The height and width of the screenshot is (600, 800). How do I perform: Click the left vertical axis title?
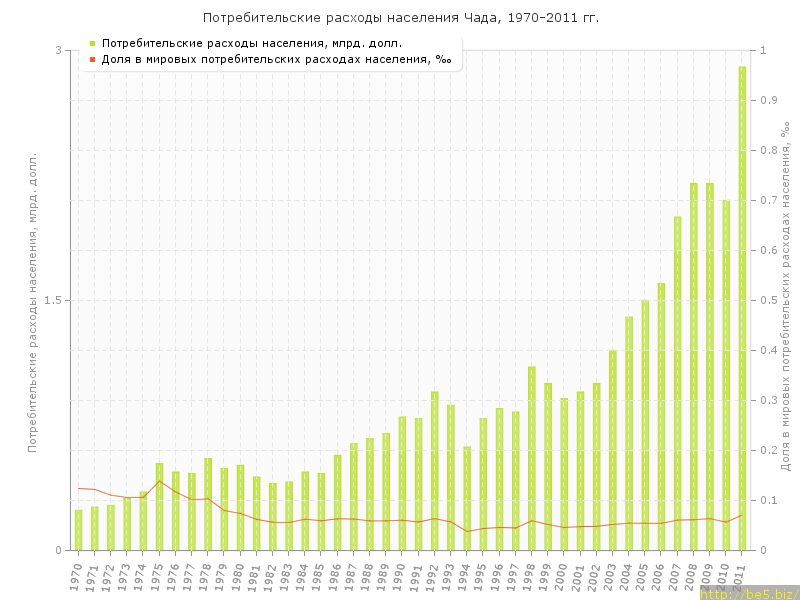(x=32, y=302)
